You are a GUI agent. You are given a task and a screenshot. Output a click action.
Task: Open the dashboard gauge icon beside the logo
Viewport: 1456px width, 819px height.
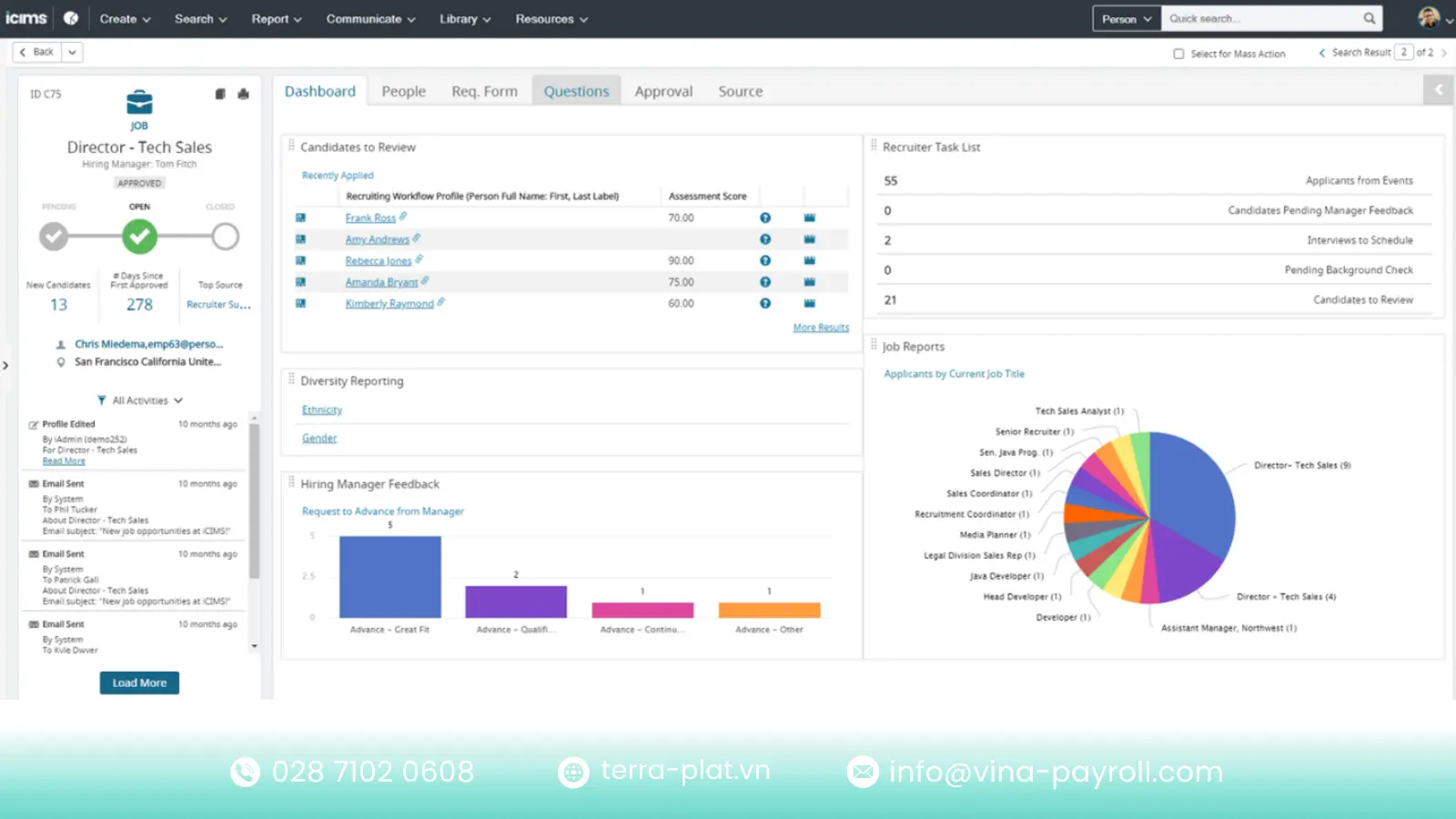[71, 18]
